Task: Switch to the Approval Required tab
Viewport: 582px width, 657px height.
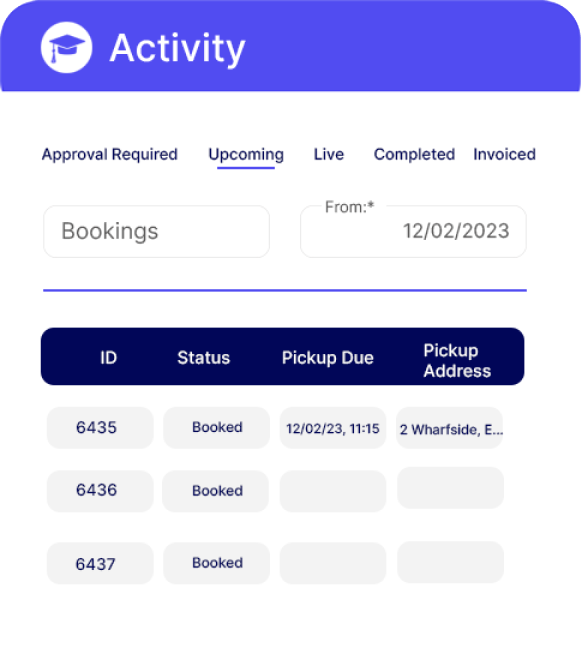Action: 110,154
